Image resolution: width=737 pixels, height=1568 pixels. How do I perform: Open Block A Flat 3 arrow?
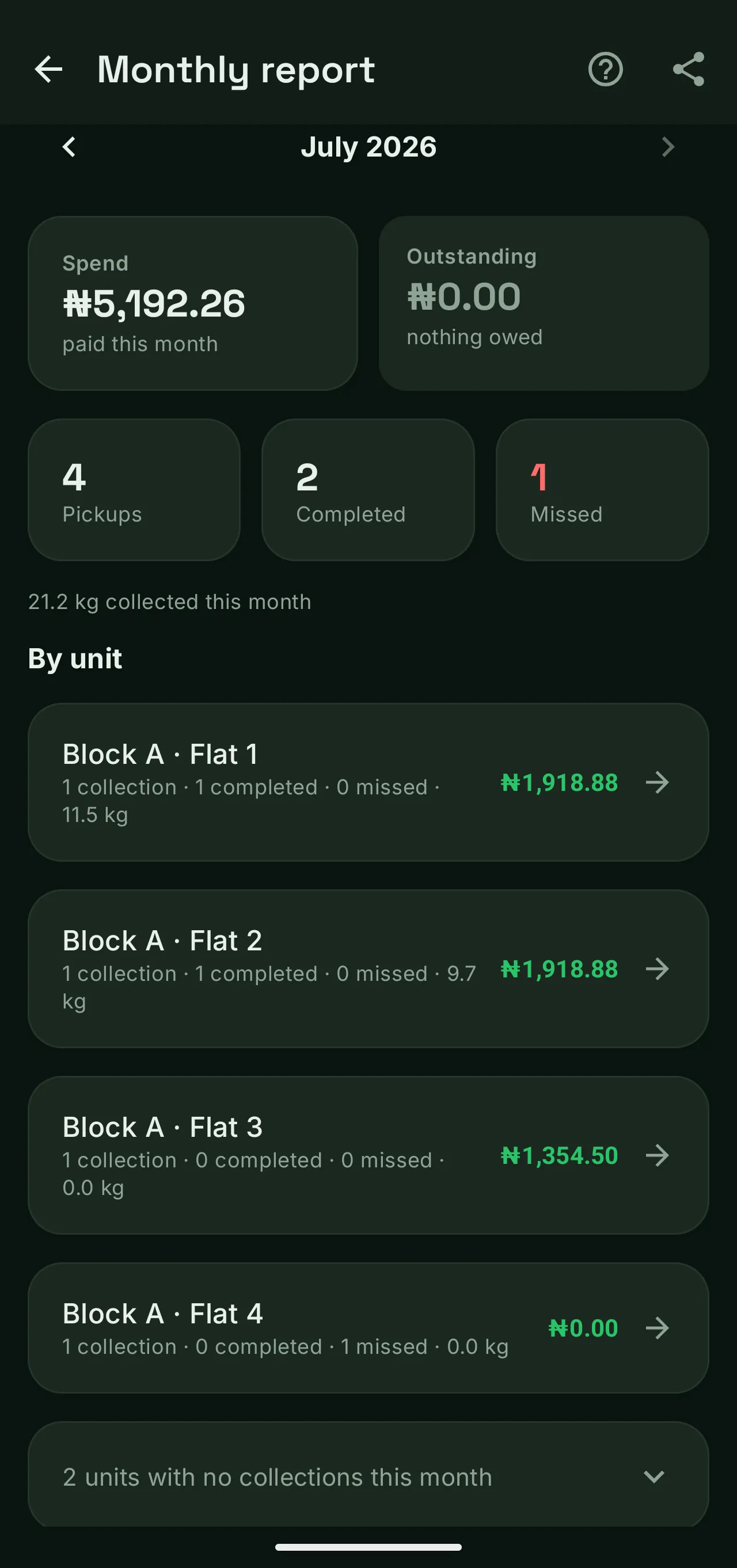pyautogui.click(x=657, y=1155)
